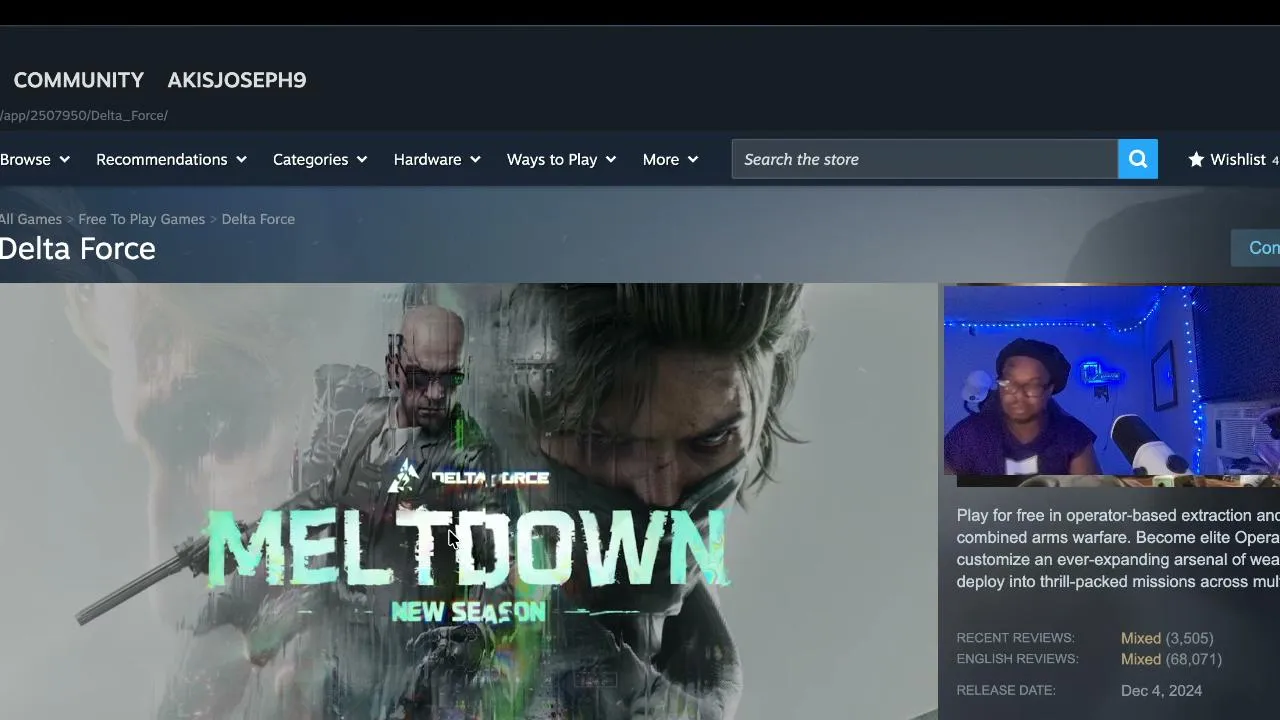Click the Meltdown New Season banner image
The height and width of the screenshot is (720, 1280).
[x=469, y=501]
